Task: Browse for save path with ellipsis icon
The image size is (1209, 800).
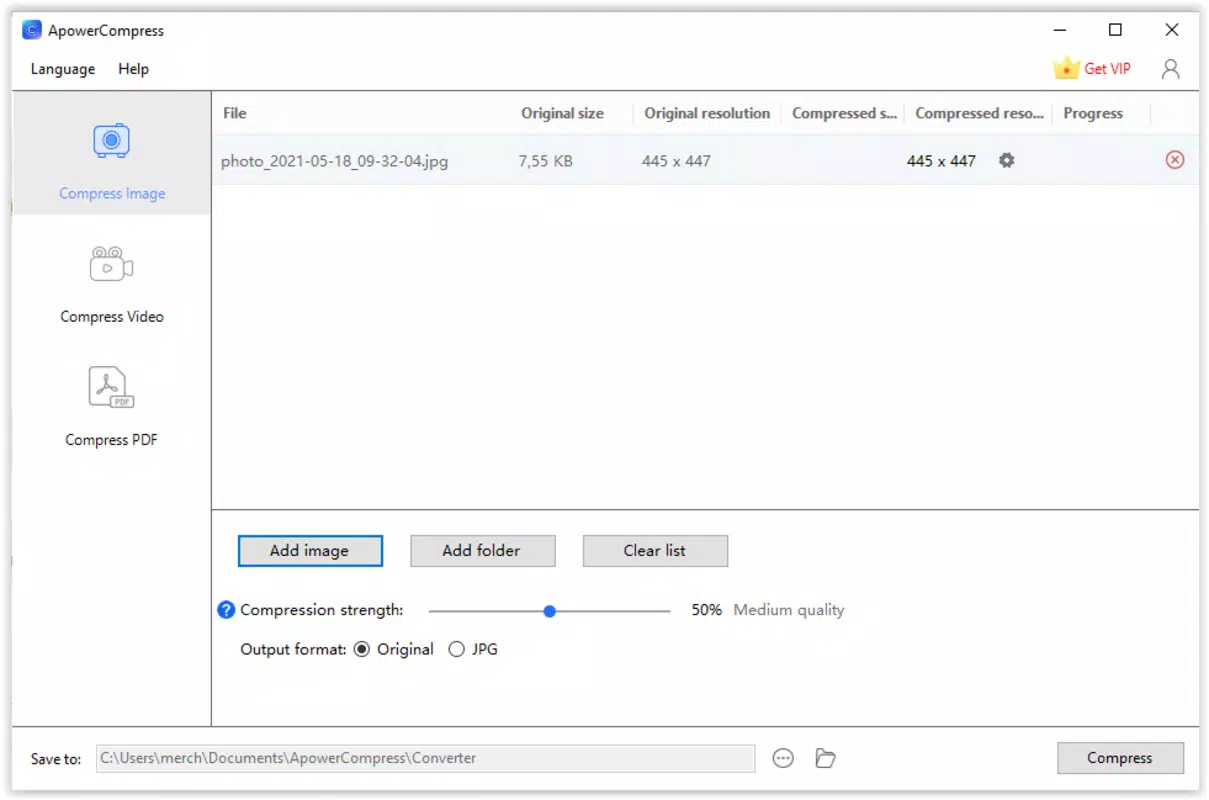Action: click(x=784, y=758)
